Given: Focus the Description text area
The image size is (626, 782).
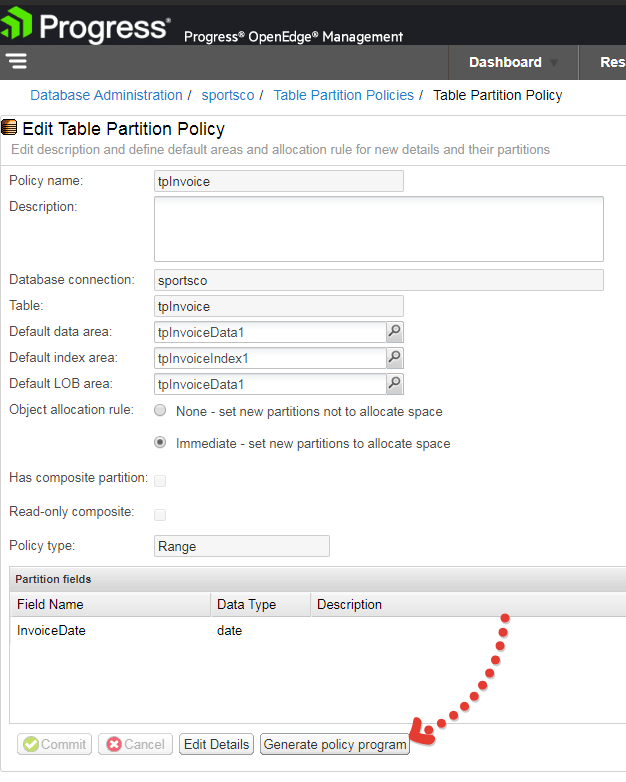Looking at the screenshot, I should tap(379, 229).
